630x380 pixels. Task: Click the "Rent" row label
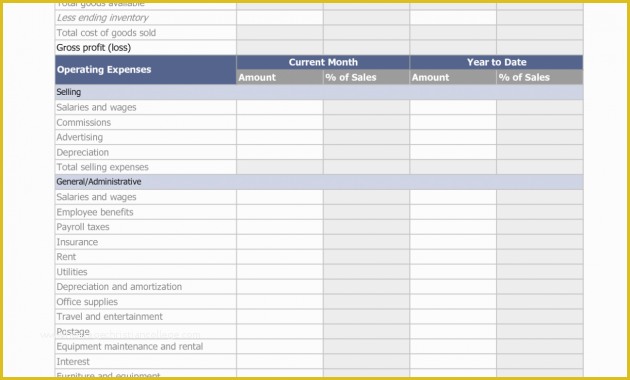[x=66, y=257]
